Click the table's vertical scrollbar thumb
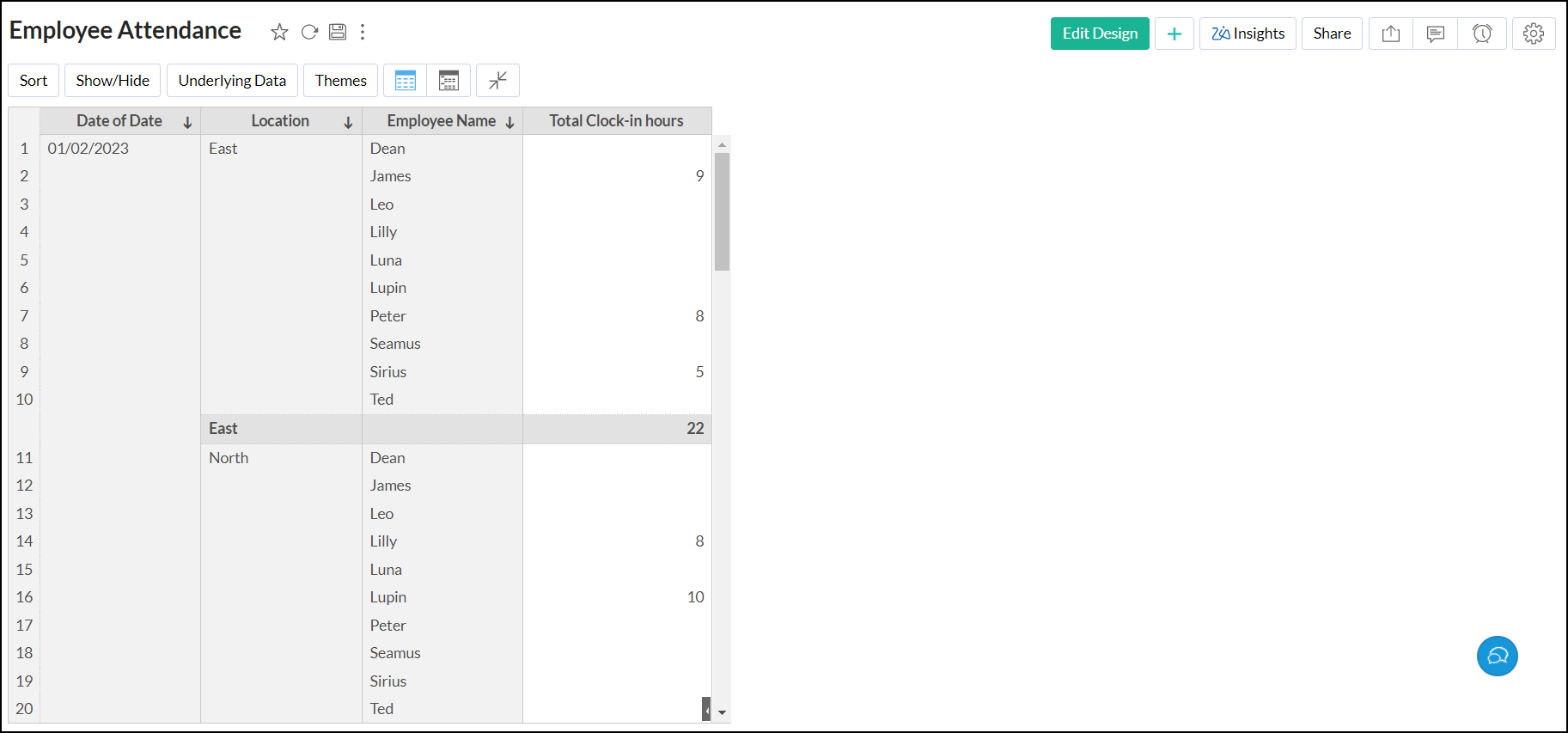This screenshot has height=733, width=1568. tap(722, 211)
